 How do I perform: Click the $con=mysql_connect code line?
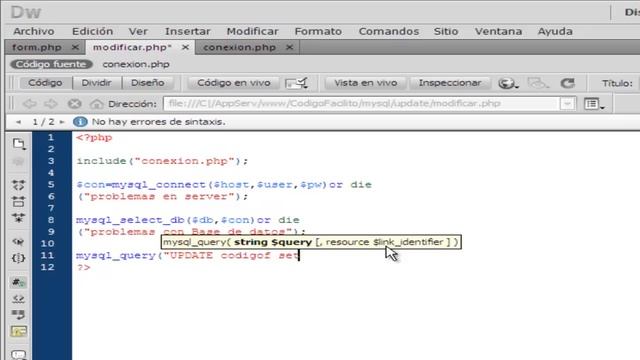224,185
